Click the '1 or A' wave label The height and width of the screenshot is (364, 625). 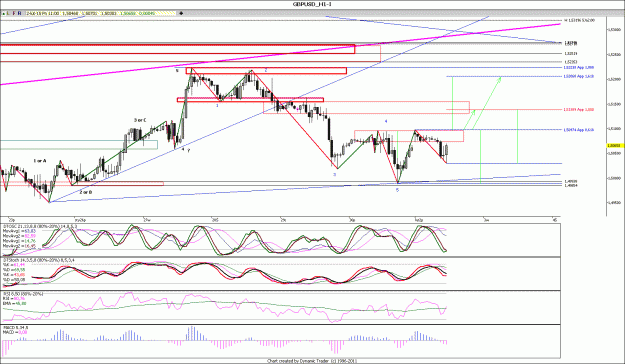(x=40, y=161)
